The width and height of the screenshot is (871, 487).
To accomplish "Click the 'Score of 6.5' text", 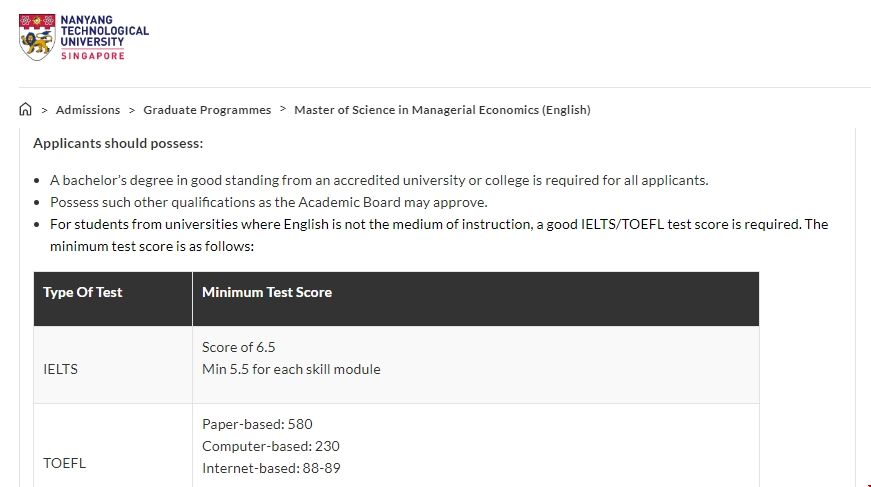I will click(x=238, y=347).
